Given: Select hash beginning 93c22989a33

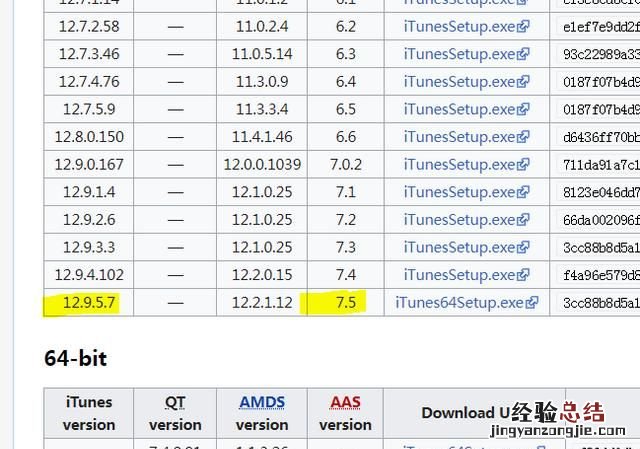Looking at the screenshot, I should point(601,54).
